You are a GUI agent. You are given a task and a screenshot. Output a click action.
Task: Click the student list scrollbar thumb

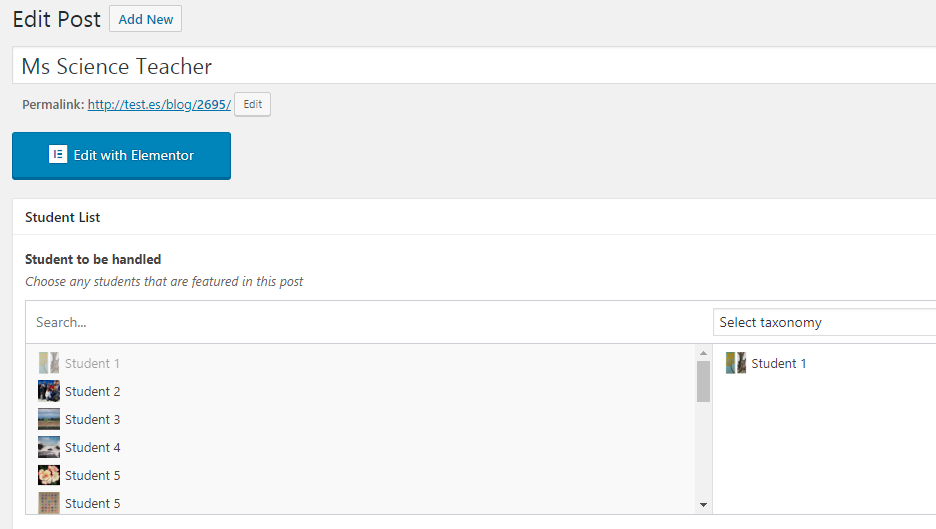[703, 381]
